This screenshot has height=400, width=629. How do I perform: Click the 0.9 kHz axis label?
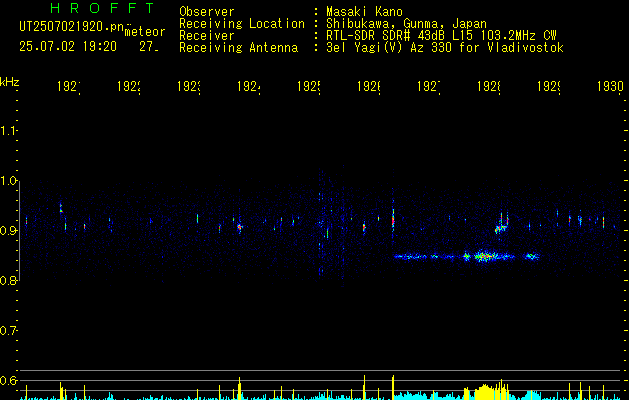(x=8, y=231)
